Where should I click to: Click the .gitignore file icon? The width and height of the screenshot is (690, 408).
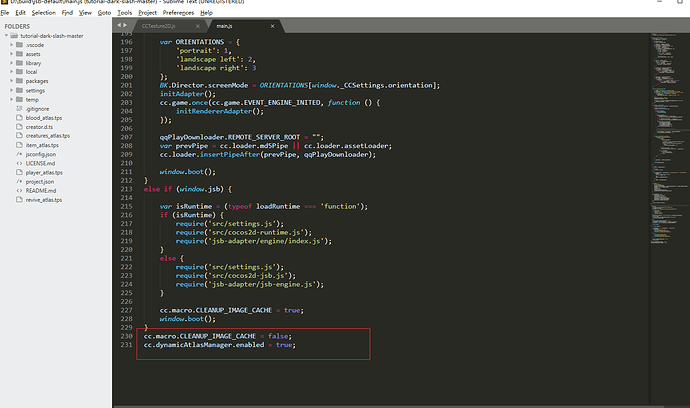point(19,109)
